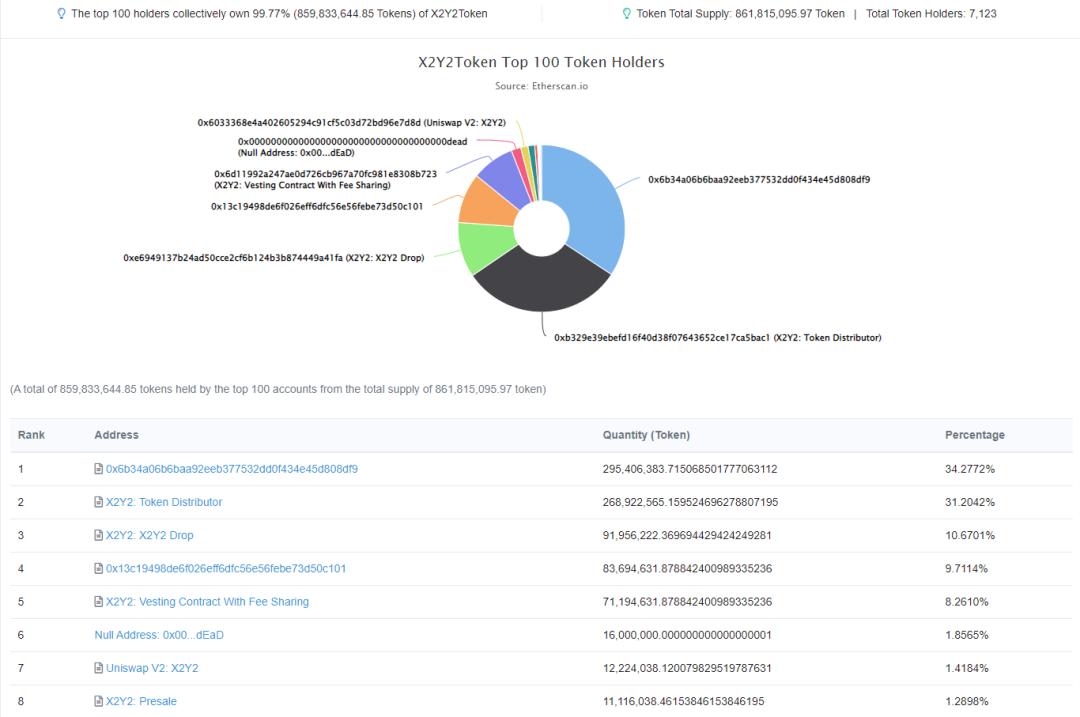Click the Percentage column header

pos(974,435)
